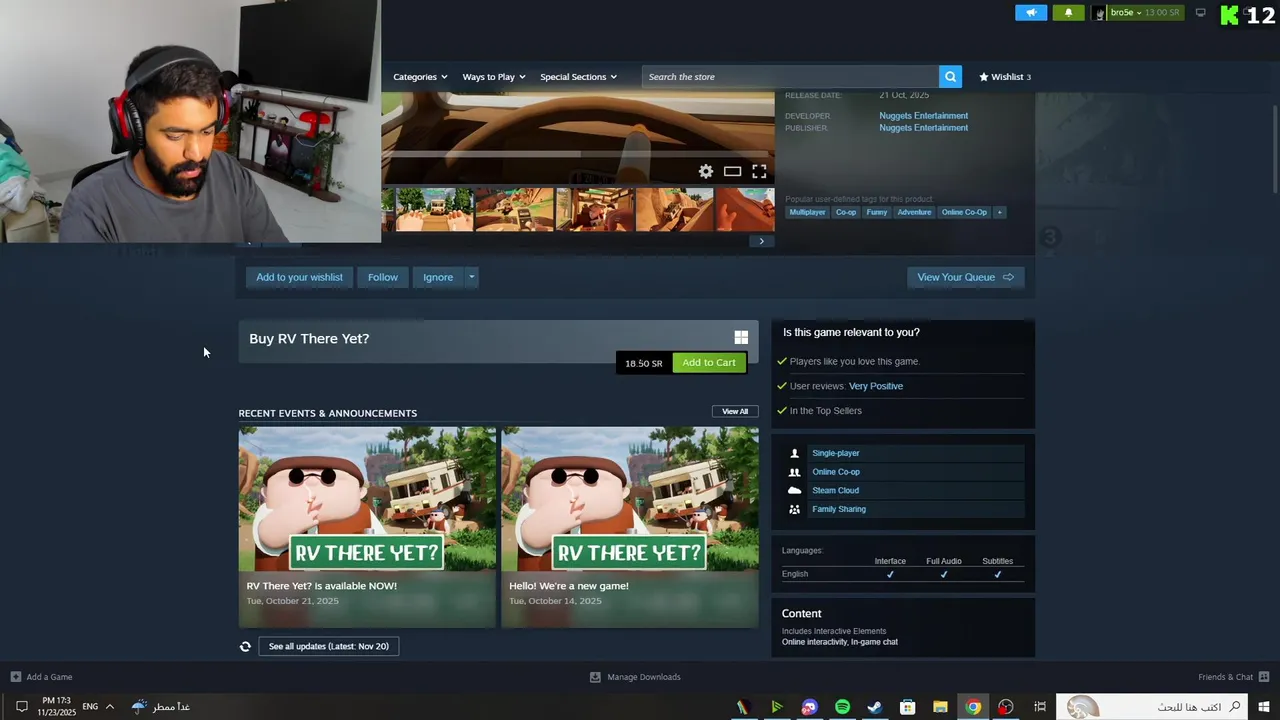This screenshot has height=720, width=1280.
Task: Open the Windows notification center icon
Action: pyautogui.click(x=21, y=707)
